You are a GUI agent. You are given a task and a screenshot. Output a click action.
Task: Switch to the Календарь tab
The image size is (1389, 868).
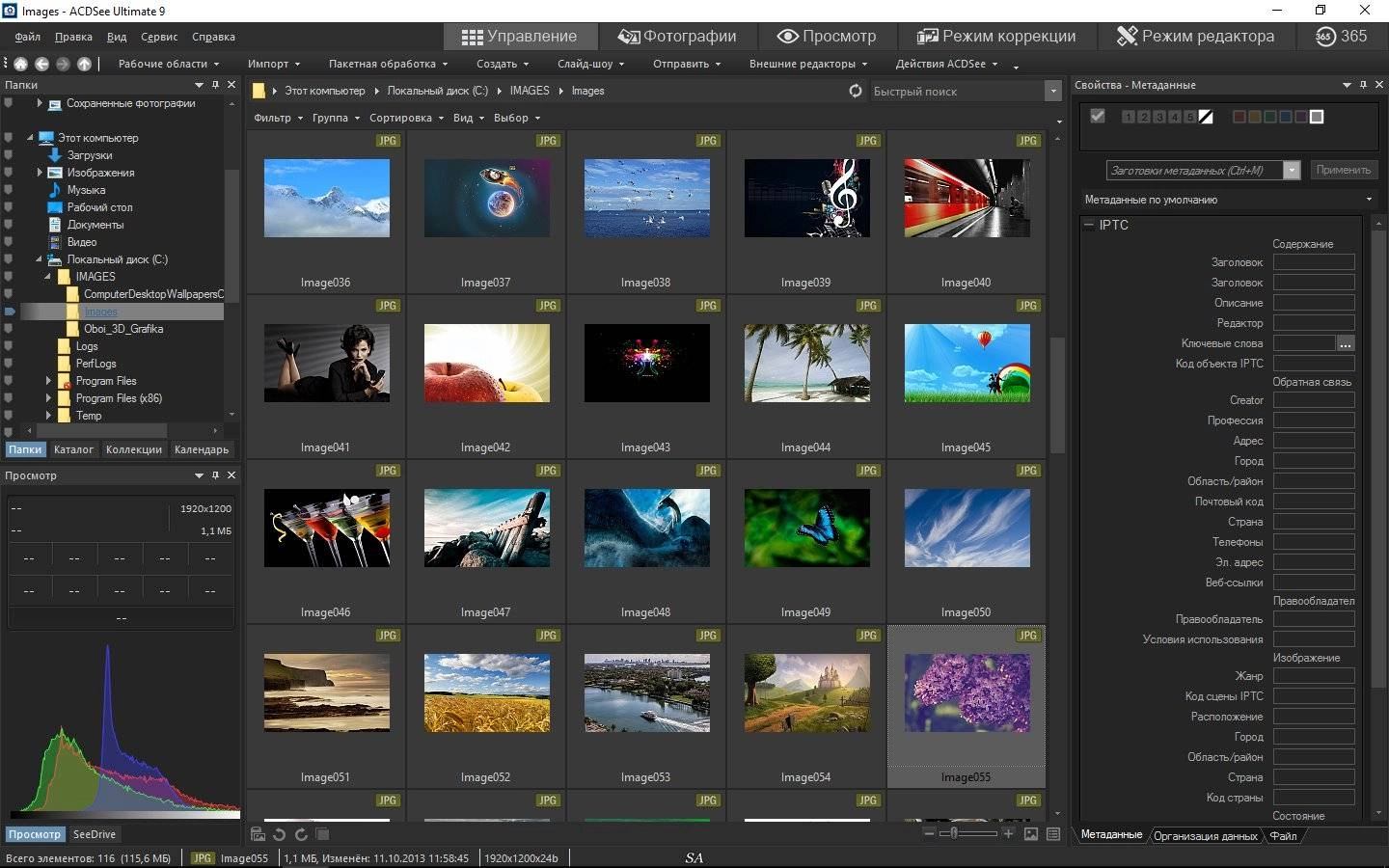click(202, 449)
